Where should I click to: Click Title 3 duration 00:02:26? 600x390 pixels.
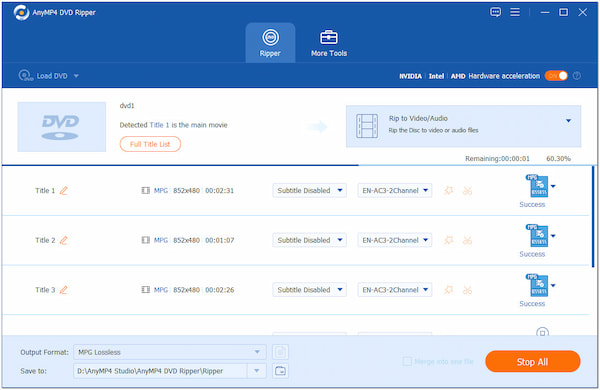click(219, 290)
